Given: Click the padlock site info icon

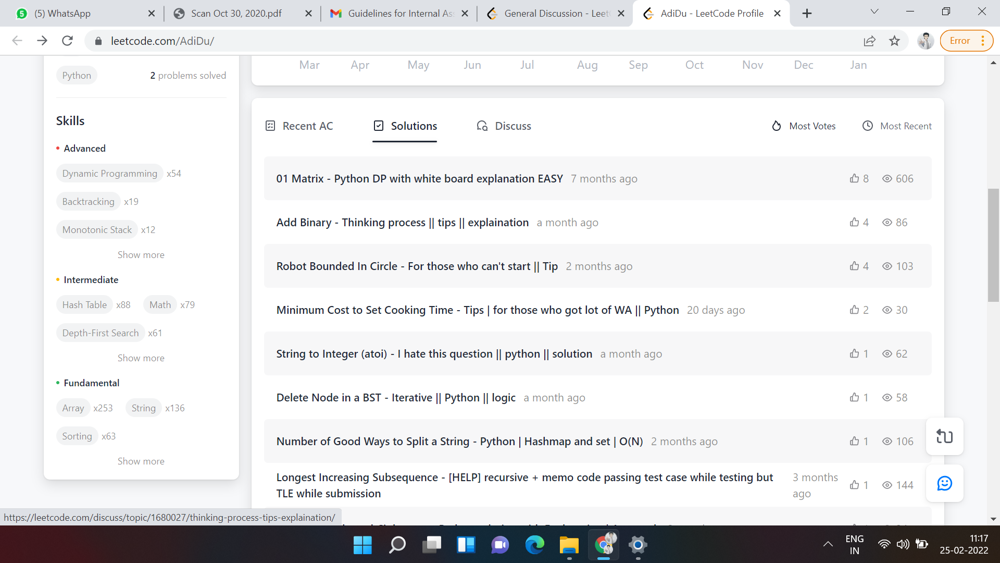Looking at the screenshot, I should [x=98, y=41].
